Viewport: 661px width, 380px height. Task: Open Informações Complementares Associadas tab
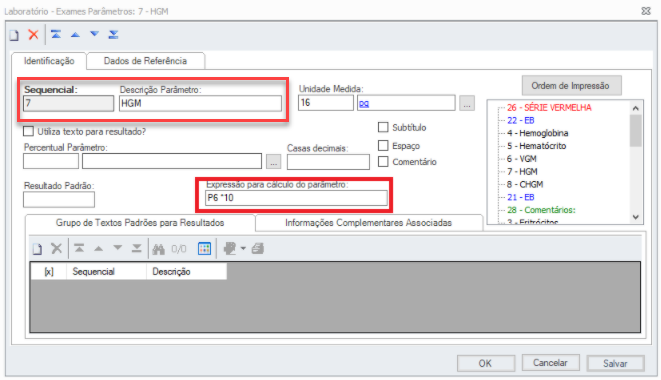point(368,223)
